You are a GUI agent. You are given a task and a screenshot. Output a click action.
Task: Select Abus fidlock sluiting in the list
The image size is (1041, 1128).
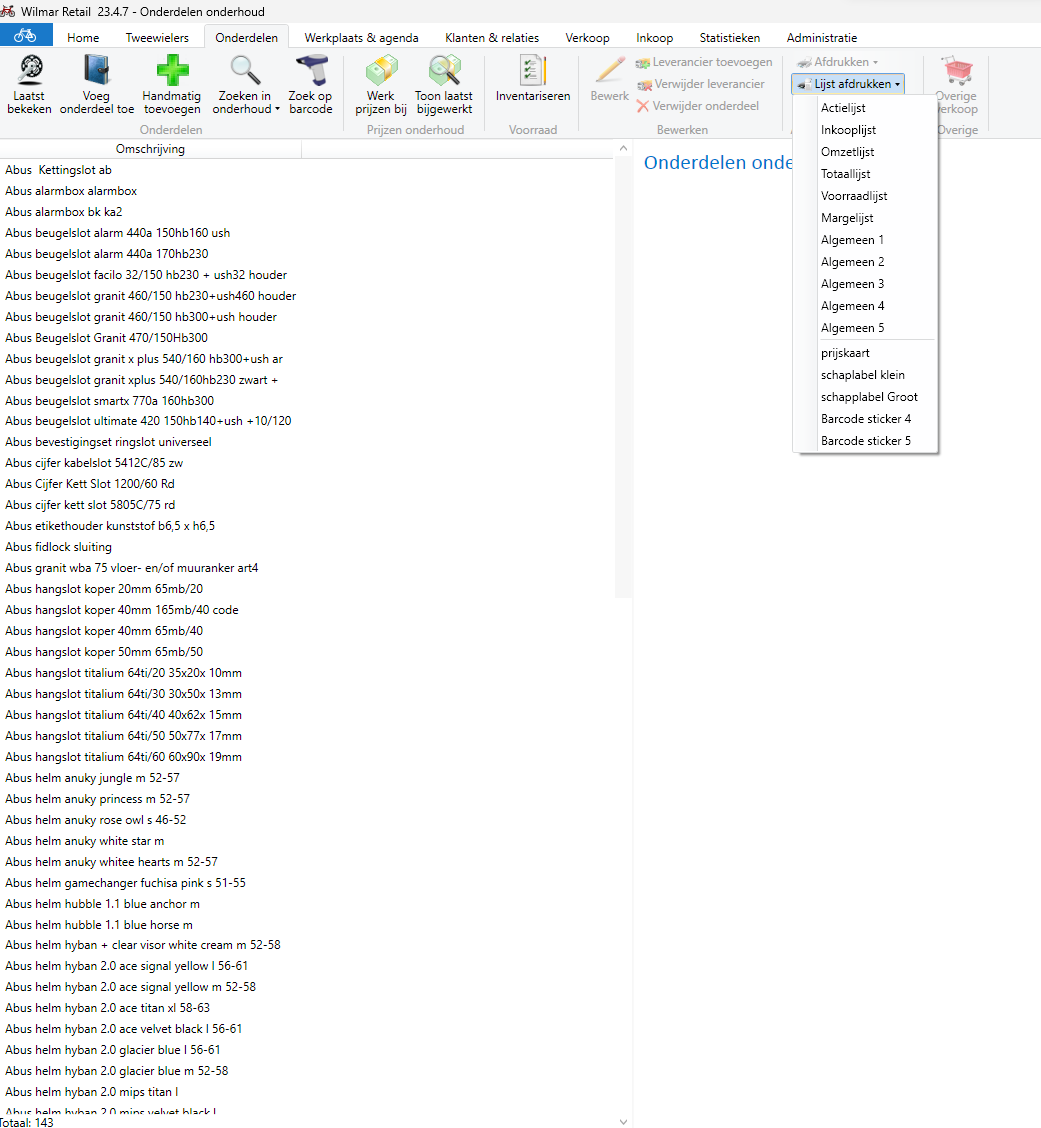[x=58, y=547]
